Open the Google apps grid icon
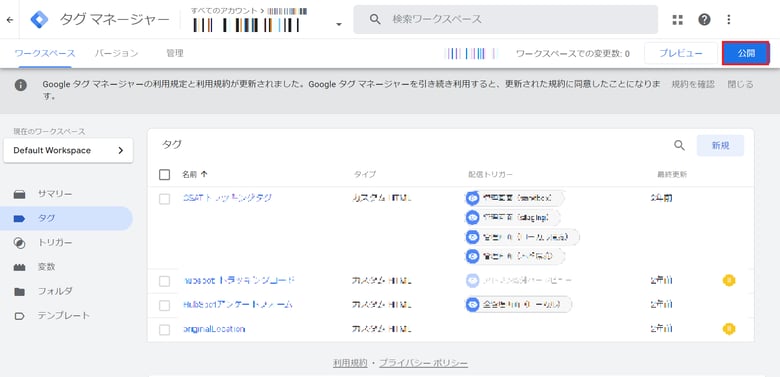780x377 pixels. (x=677, y=19)
